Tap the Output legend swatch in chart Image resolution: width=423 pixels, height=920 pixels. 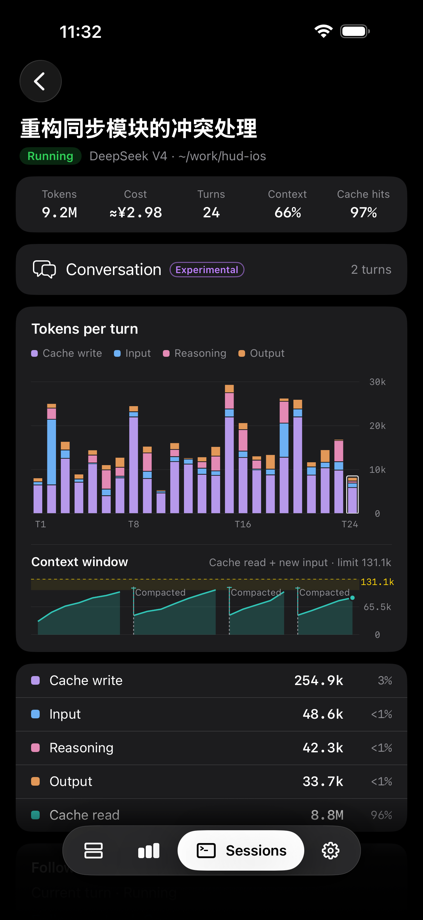tap(242, 353)
